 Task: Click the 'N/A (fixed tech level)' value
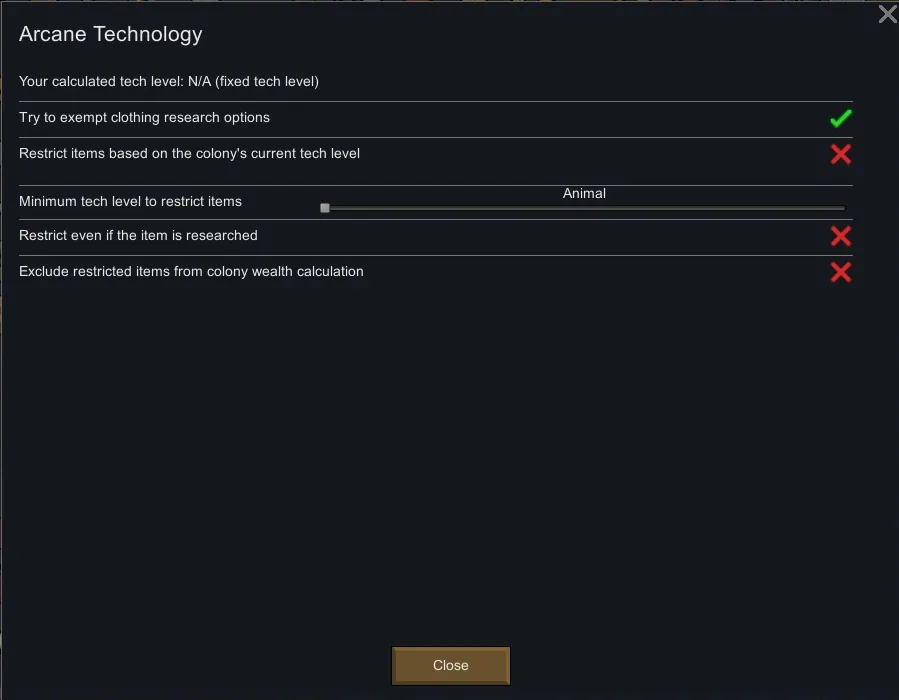pos(253,81)
